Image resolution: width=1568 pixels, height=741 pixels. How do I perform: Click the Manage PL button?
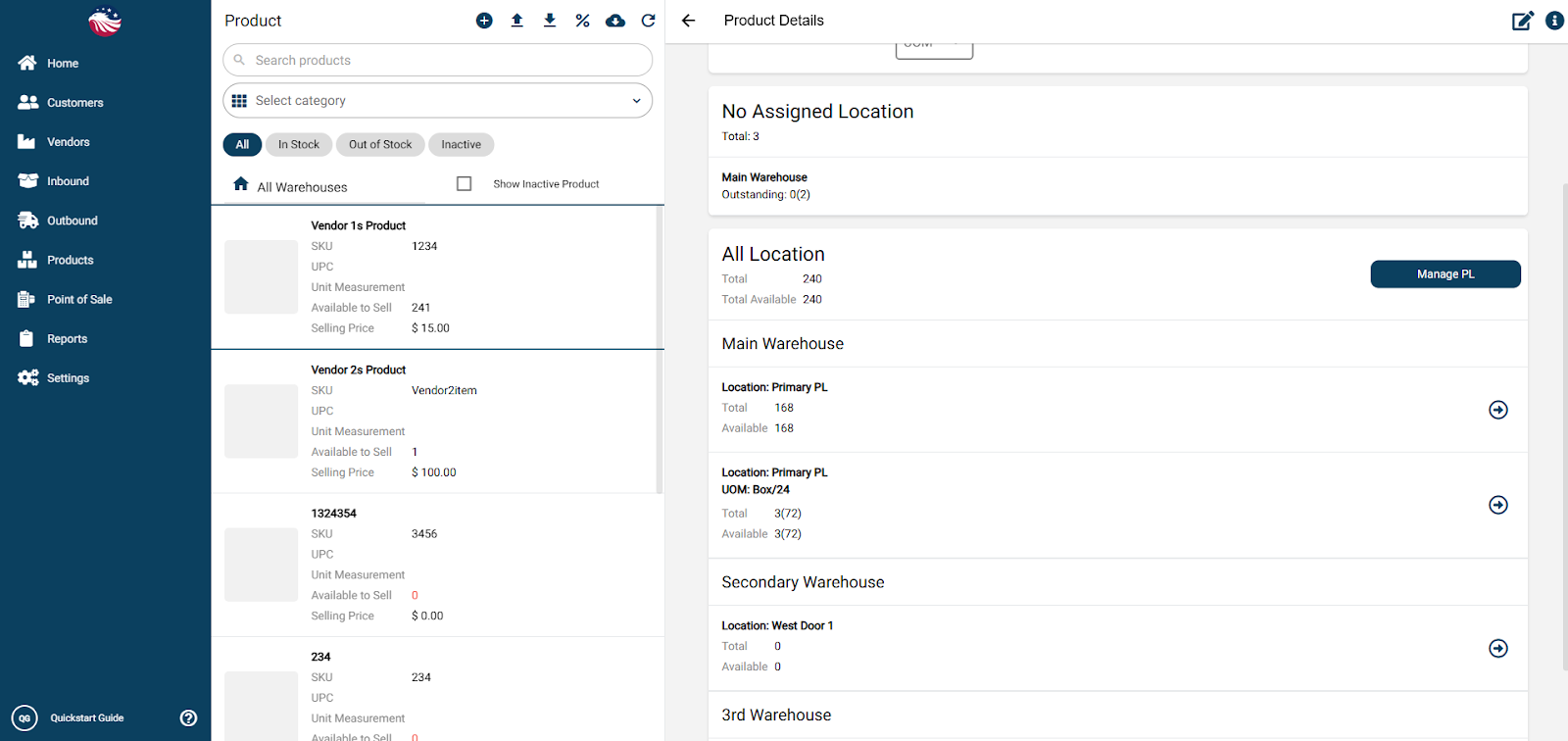(x=1445, y=274)
